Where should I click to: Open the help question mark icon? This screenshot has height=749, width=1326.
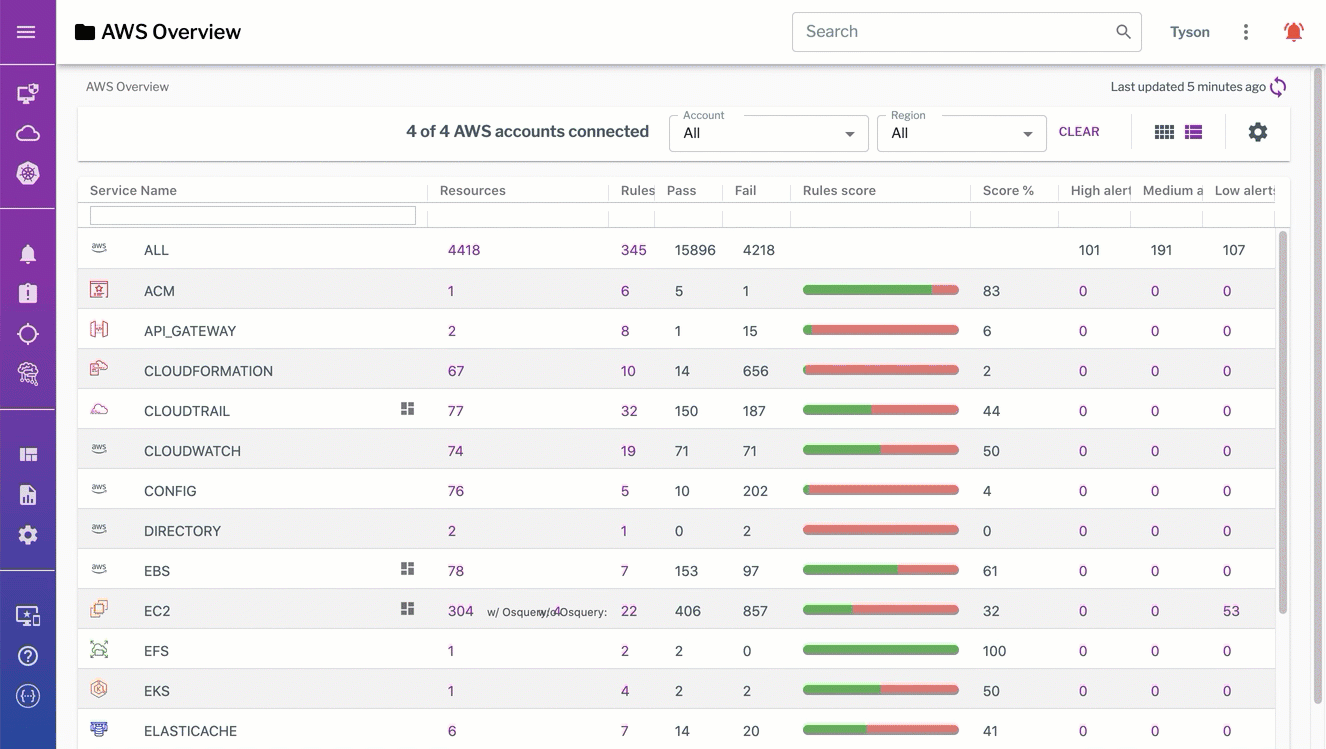pos(28,656)
